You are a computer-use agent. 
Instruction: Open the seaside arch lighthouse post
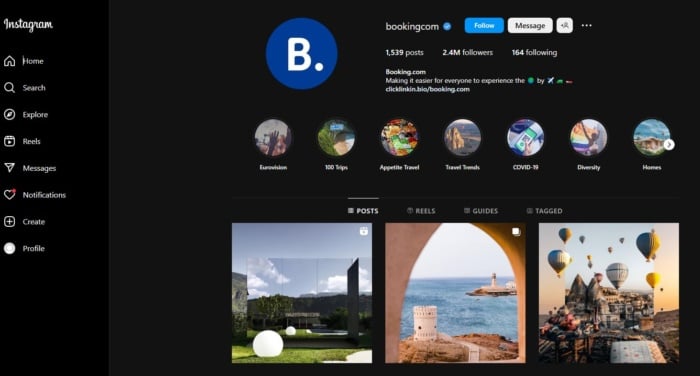click(x=455, y=293)
